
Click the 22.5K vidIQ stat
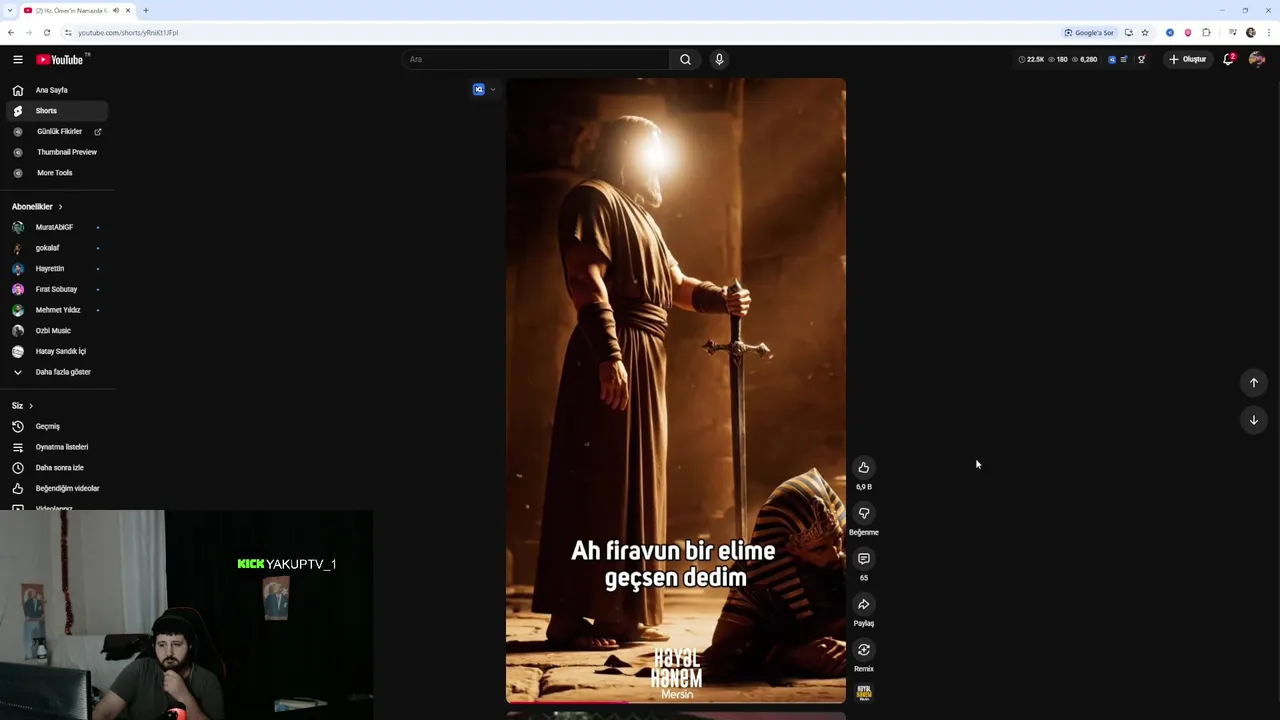(1031, 59)
